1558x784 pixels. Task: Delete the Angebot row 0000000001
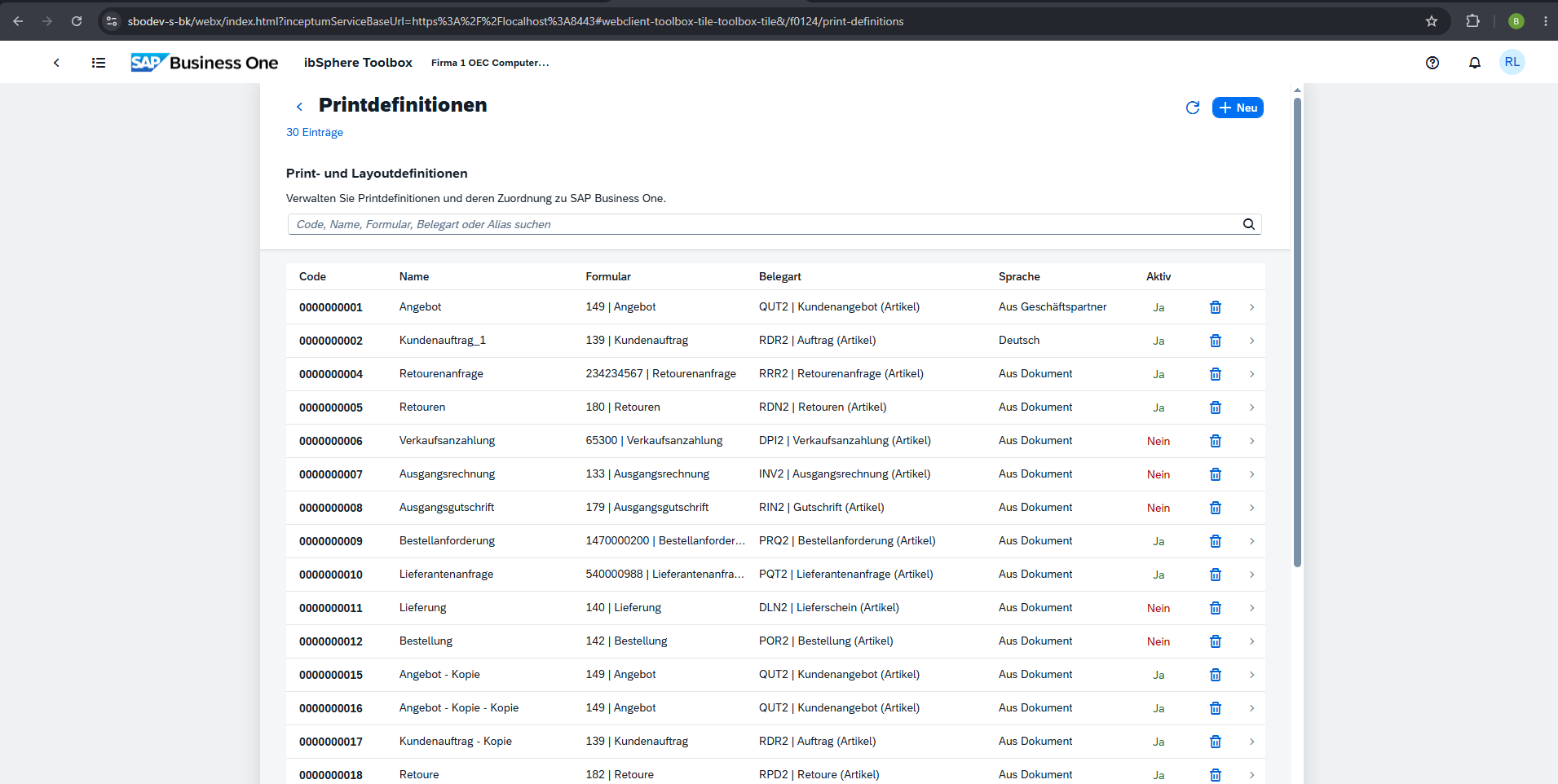(1215, 307)
